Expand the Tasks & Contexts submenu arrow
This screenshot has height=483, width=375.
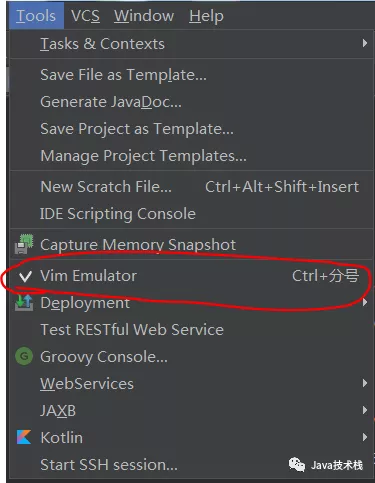coord(365,43)
